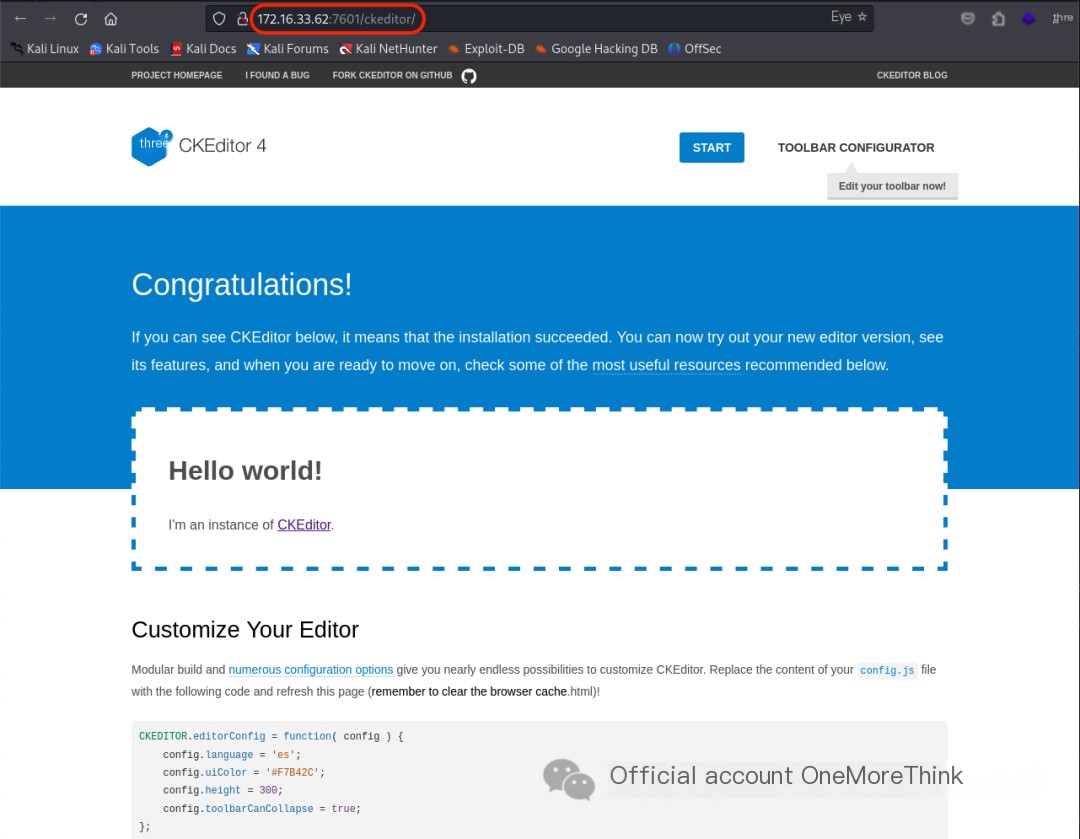The height and width of the screenshot is (839, 1080).
Task: Click the config.js inline code label
Action: point(887,670)
